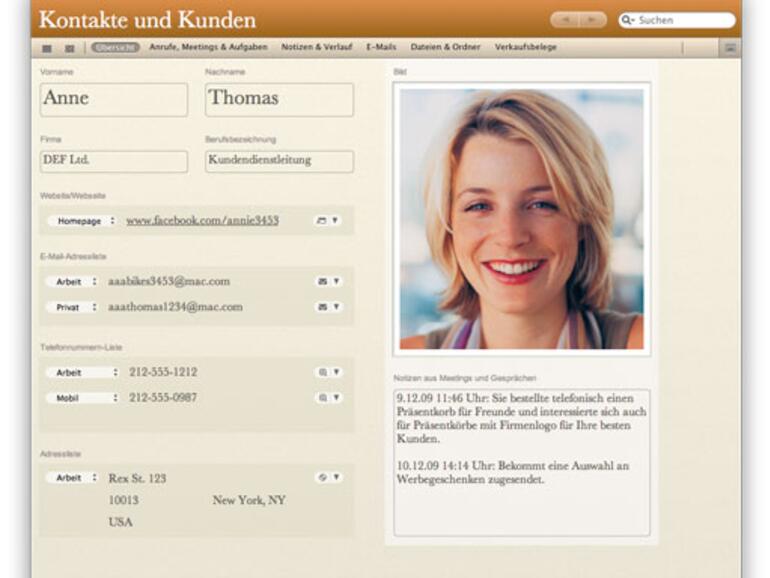Click country USA
The height and width of the screenshot is (578, 770).
point(121,522)
